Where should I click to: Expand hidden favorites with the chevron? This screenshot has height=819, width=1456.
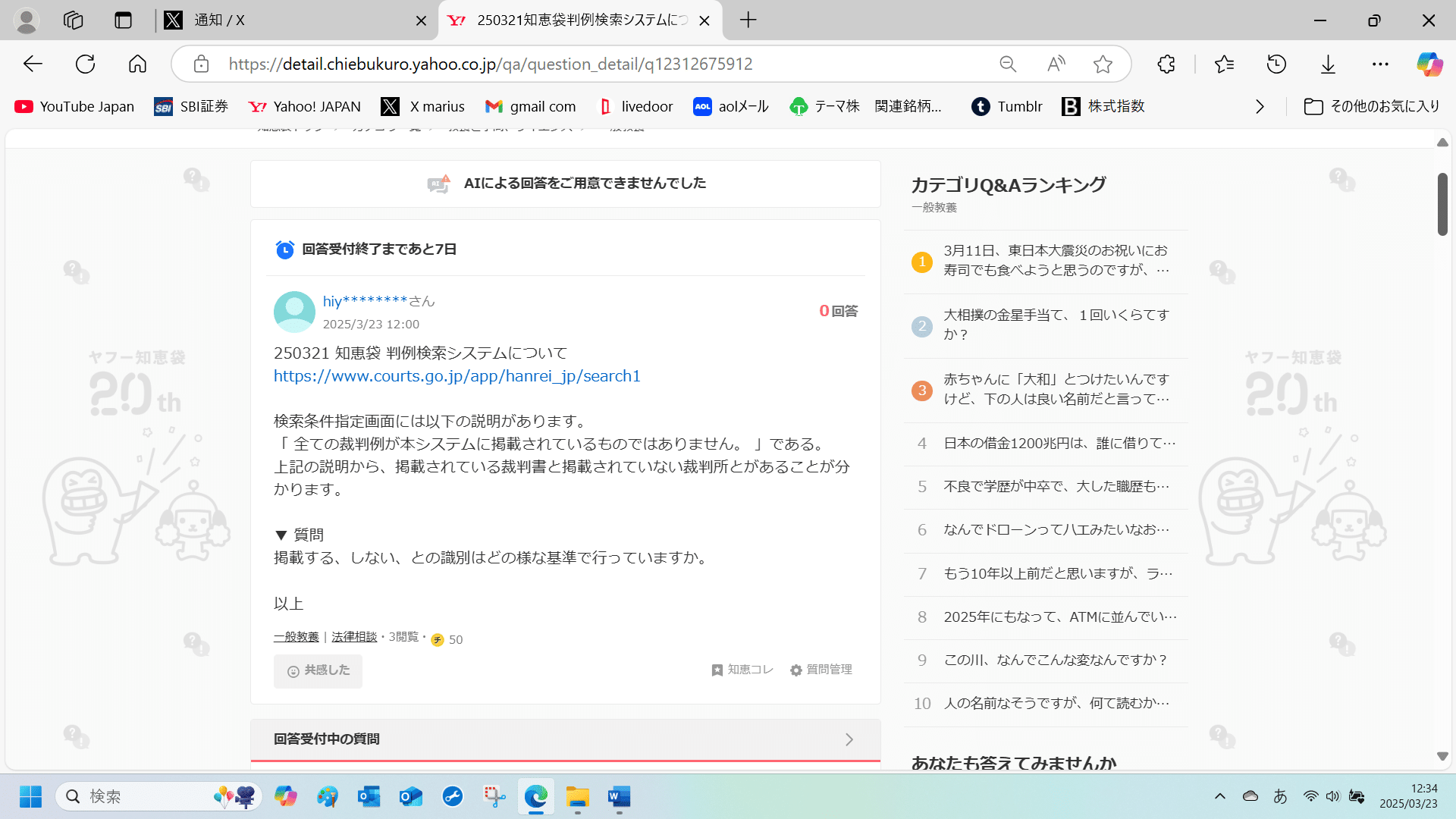coord(1260,106)
